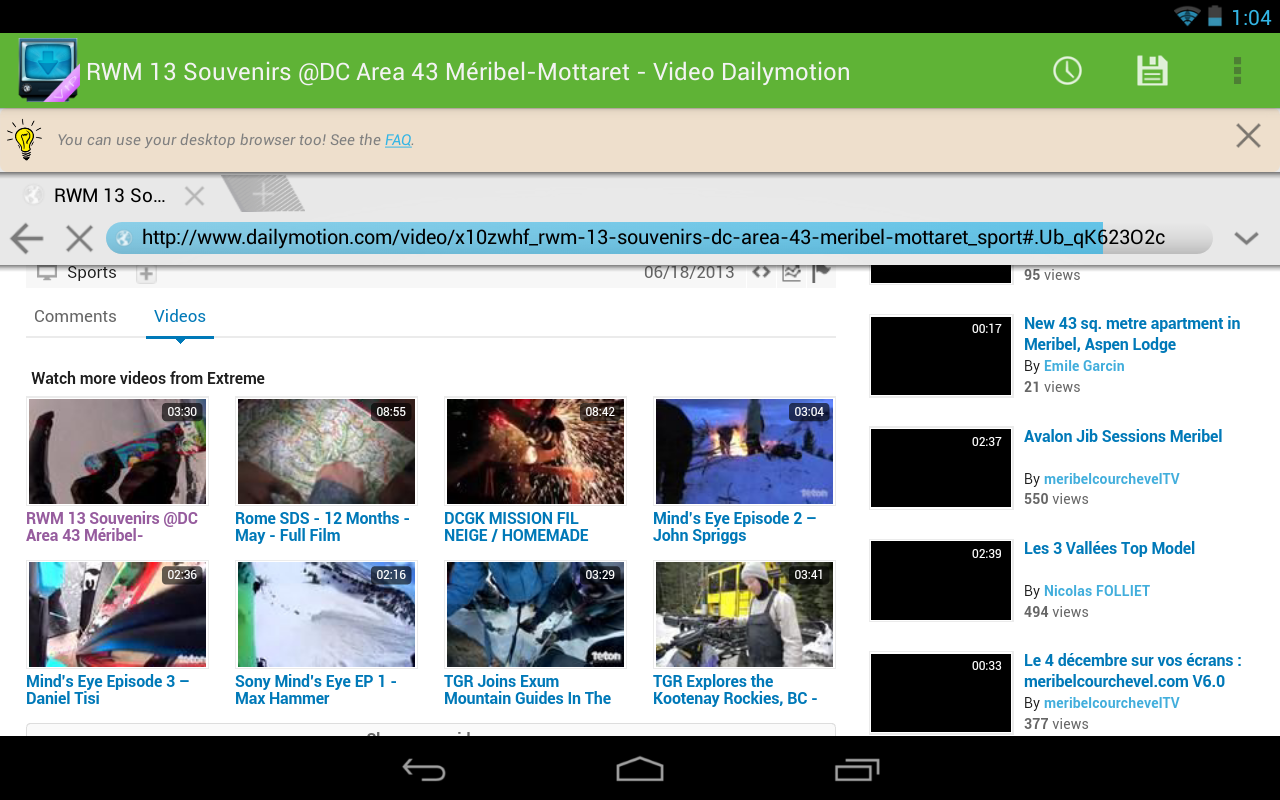Open the 02:39 Top Model thumbnail
This screenshot has height=800, width=1280.
tap(941, 580)
